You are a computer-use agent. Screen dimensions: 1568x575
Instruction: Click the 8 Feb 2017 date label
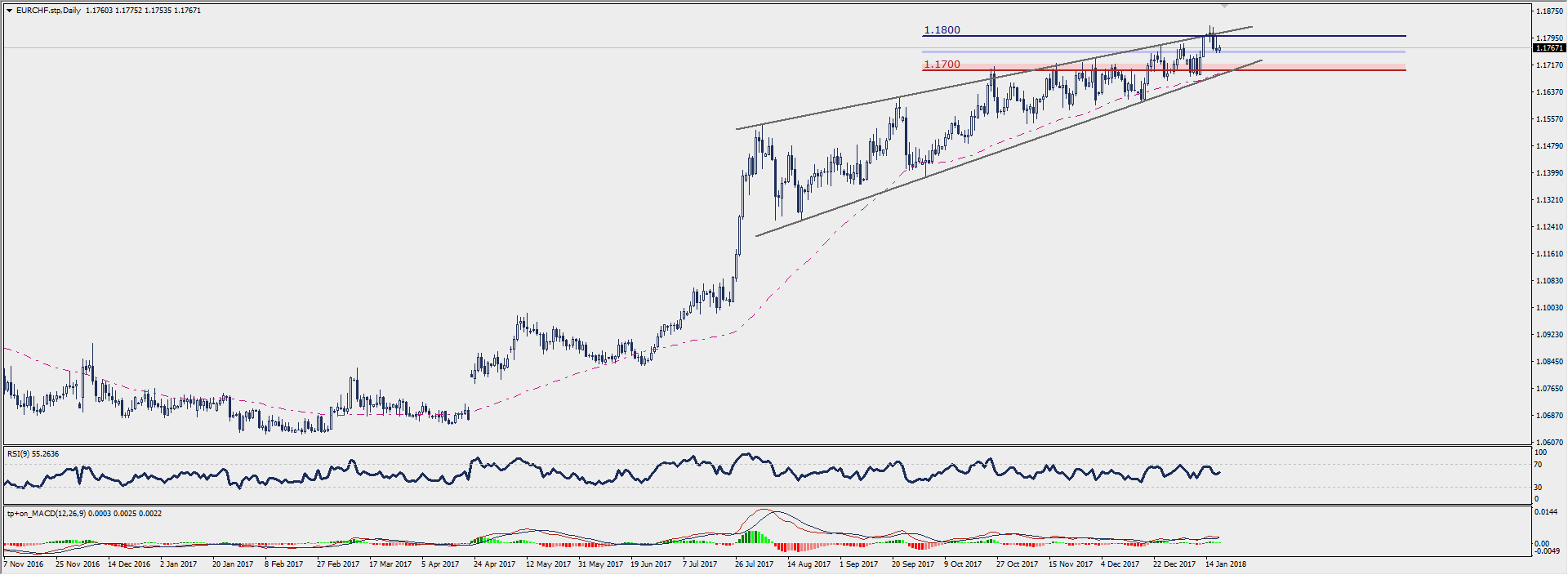283,564
